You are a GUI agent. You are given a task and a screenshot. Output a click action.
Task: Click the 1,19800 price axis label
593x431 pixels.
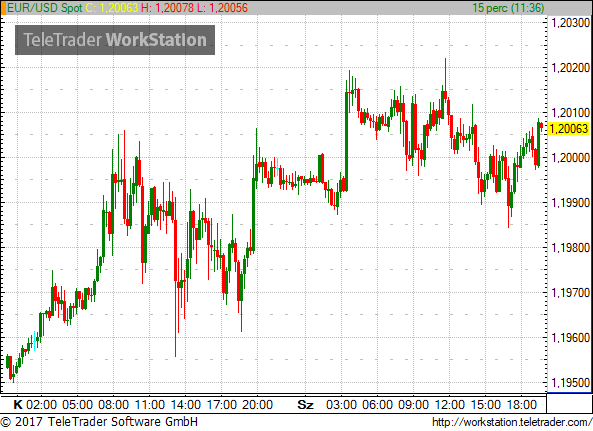click(x=571, y=248)
